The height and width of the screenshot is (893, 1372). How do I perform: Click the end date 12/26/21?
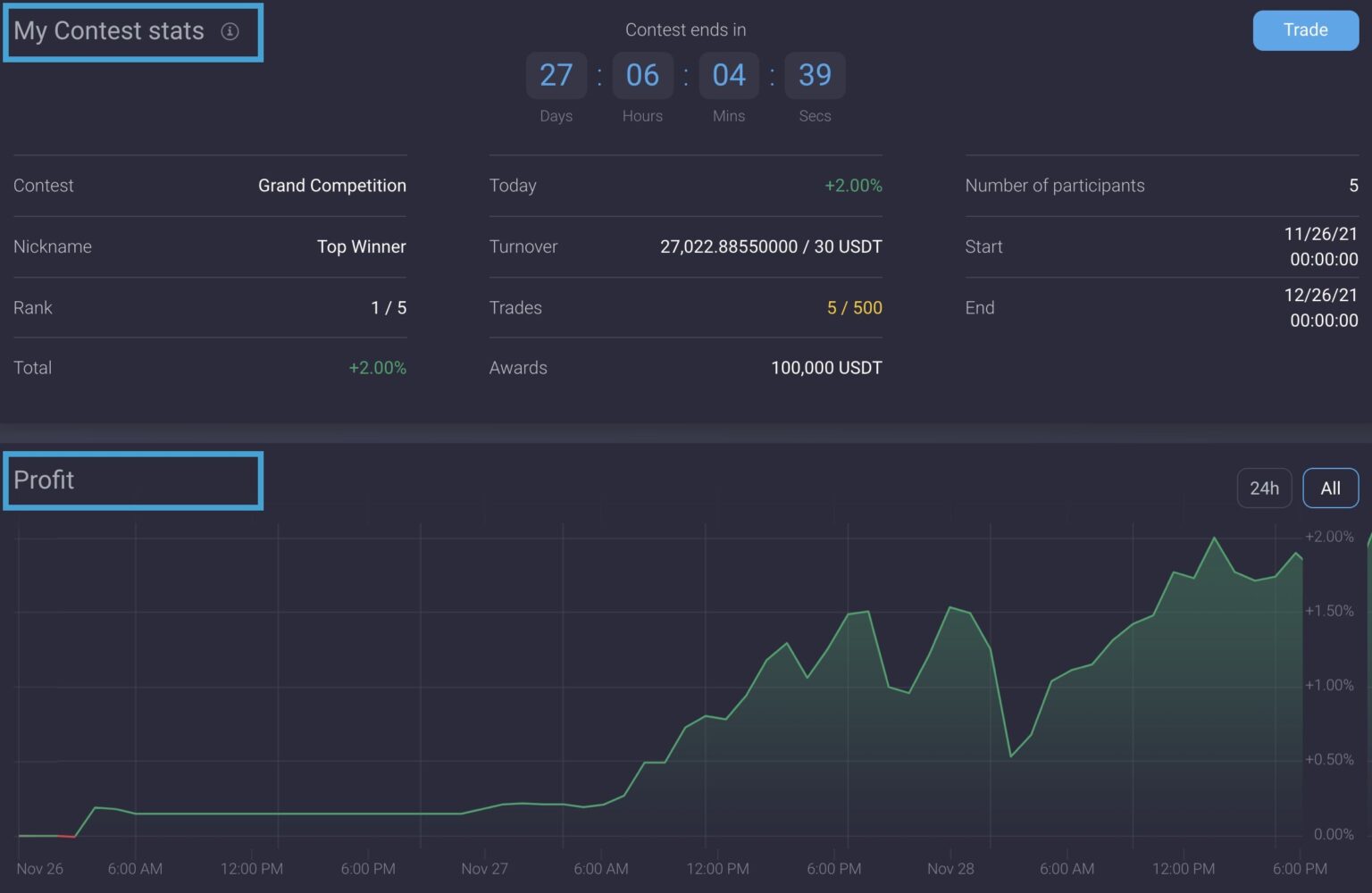click(x=1320, y=295)
